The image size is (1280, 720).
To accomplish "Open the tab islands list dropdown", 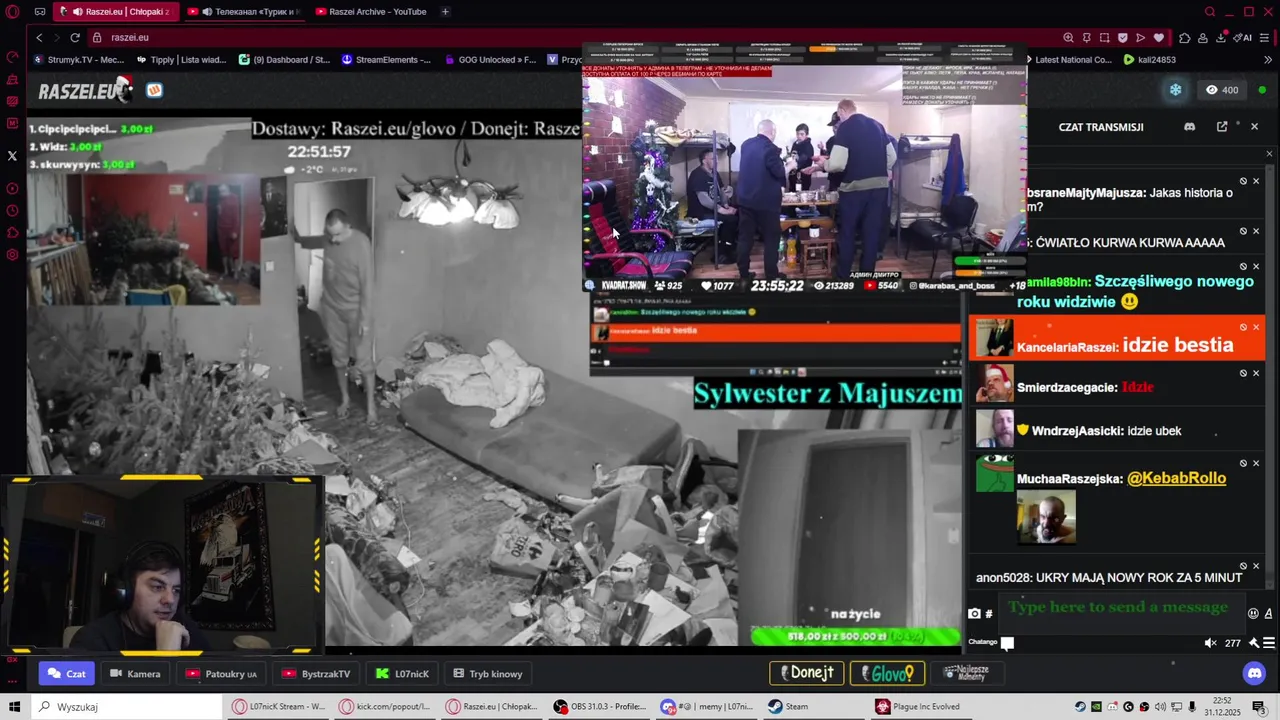I will [x=40, y=12].
